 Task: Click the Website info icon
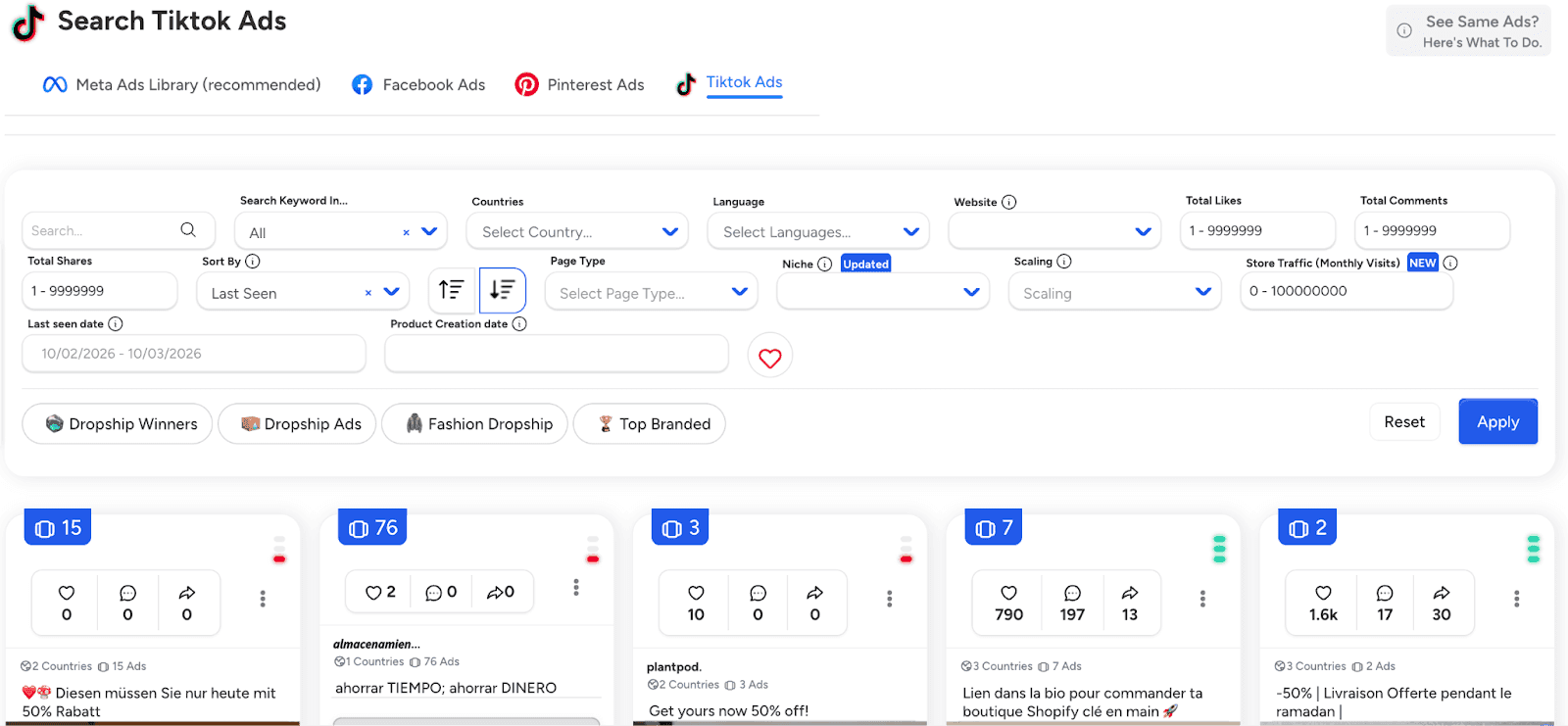pyautogui.click(x=1009, y=202)
